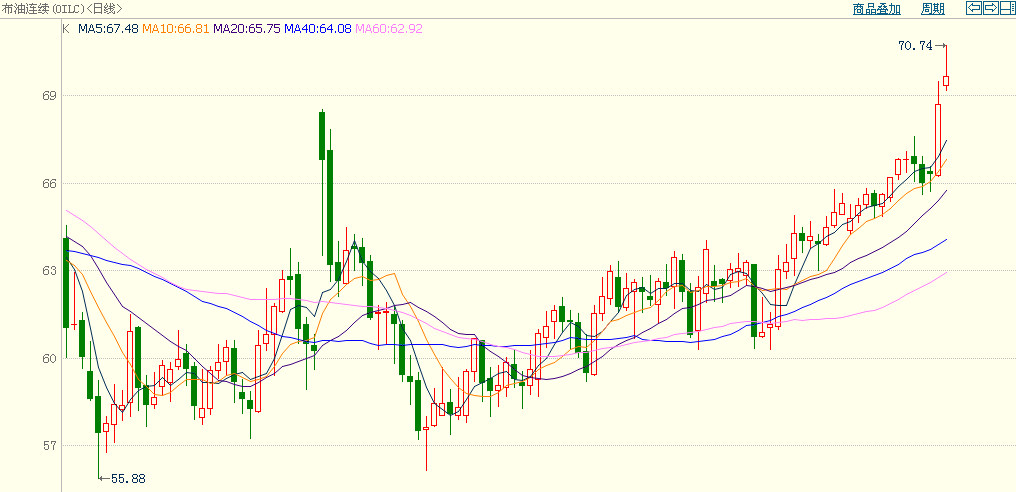Click the 55.88 low price marker
The width and height of the screenshot is (1016, 492).
128,479
